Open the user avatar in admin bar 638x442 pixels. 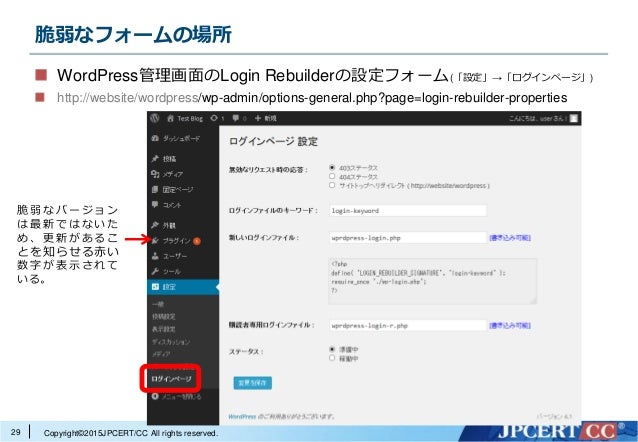[573, 118]
